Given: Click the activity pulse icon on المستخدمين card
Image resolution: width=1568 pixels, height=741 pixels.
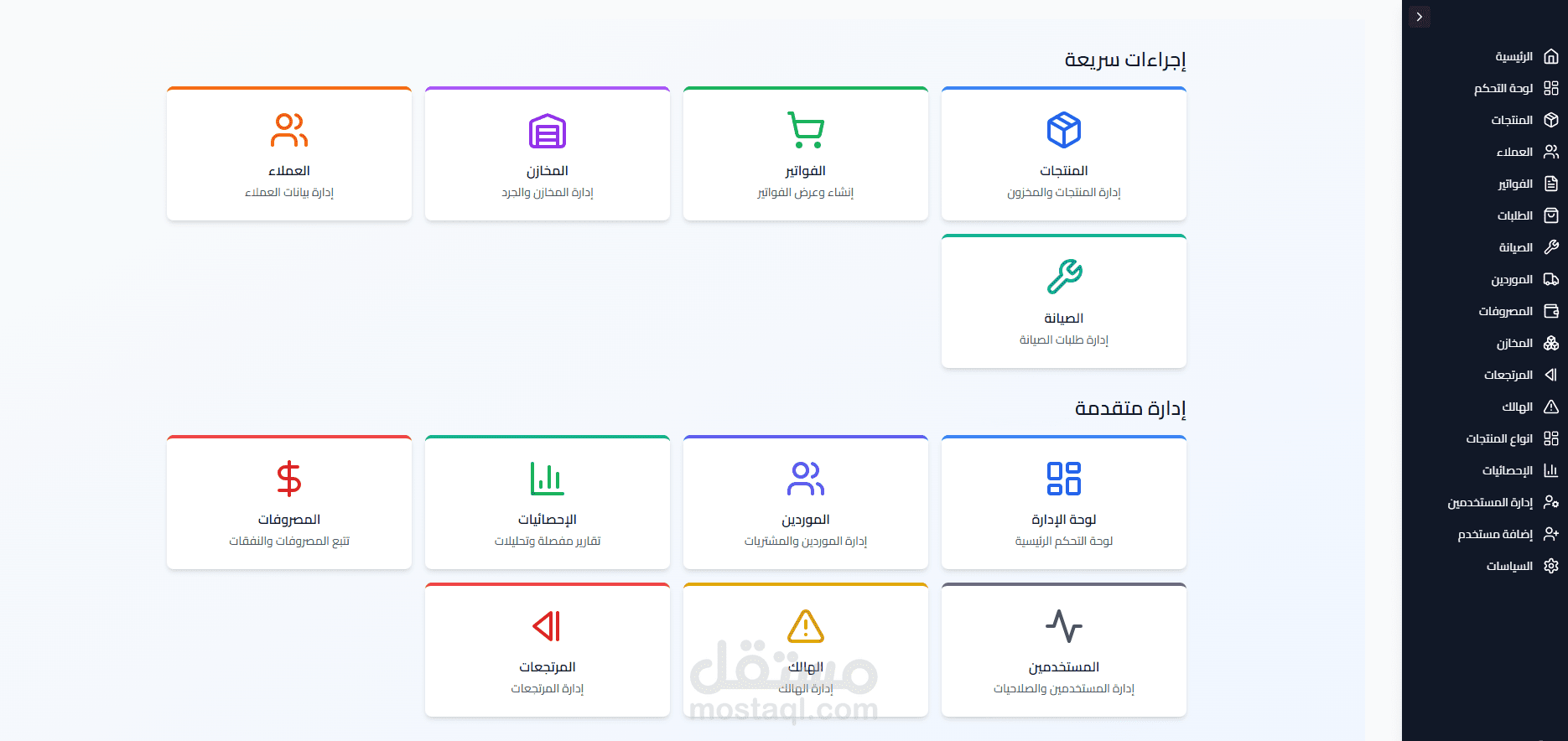Looking at the screenshot, I should click(x=1064, y=626).
